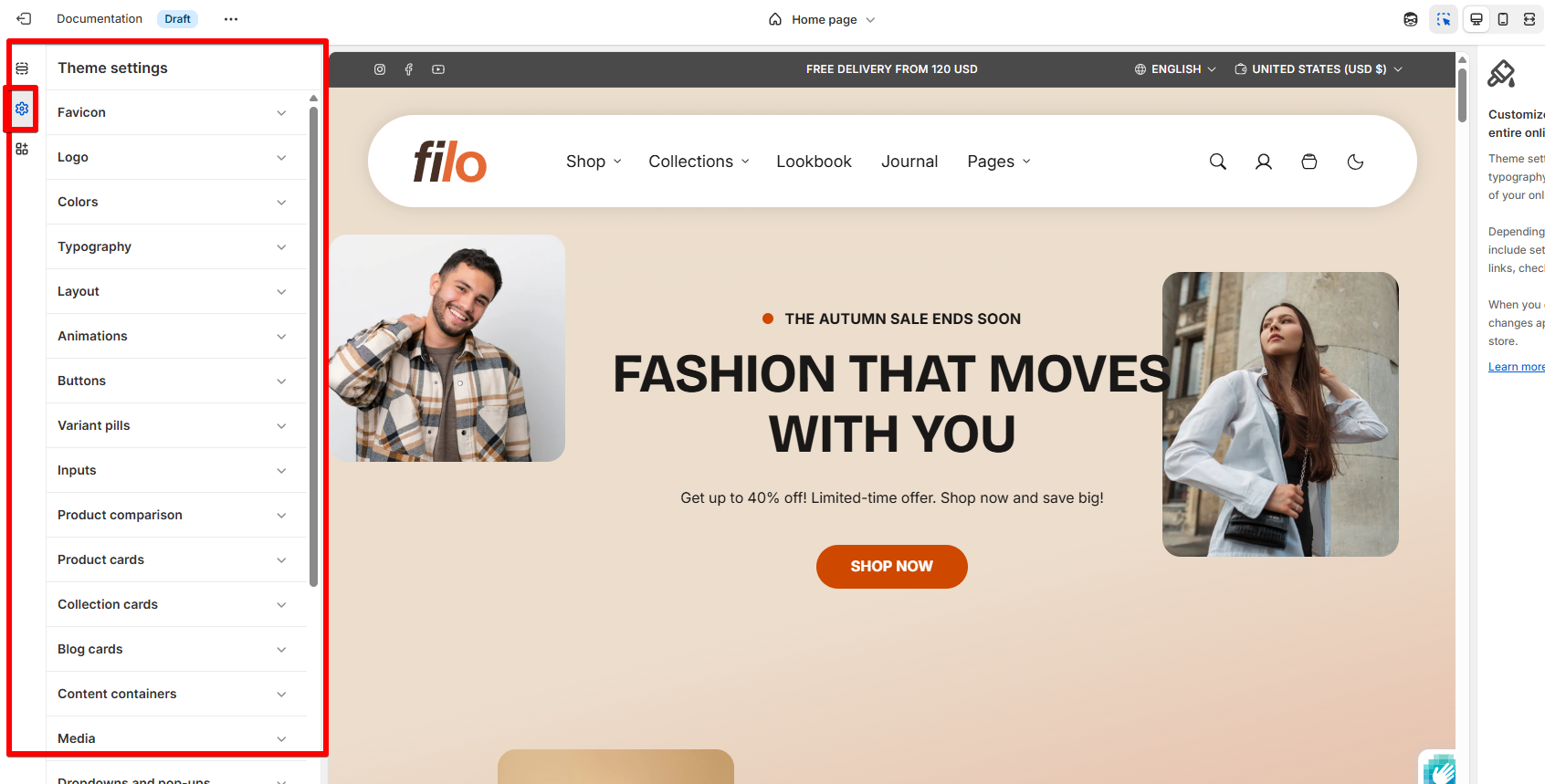The width and height of the screenshot is (1545, 784).
Task: Open the shopping cart icon
Action: (1309, 162)
